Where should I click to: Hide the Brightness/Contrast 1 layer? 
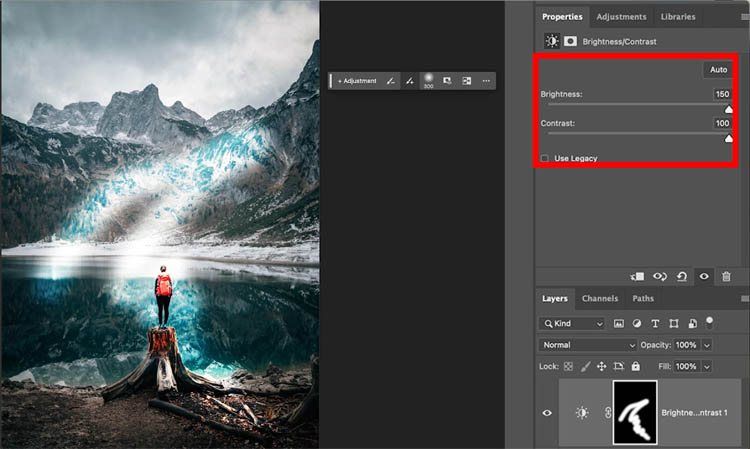click(x=545, y=412)
